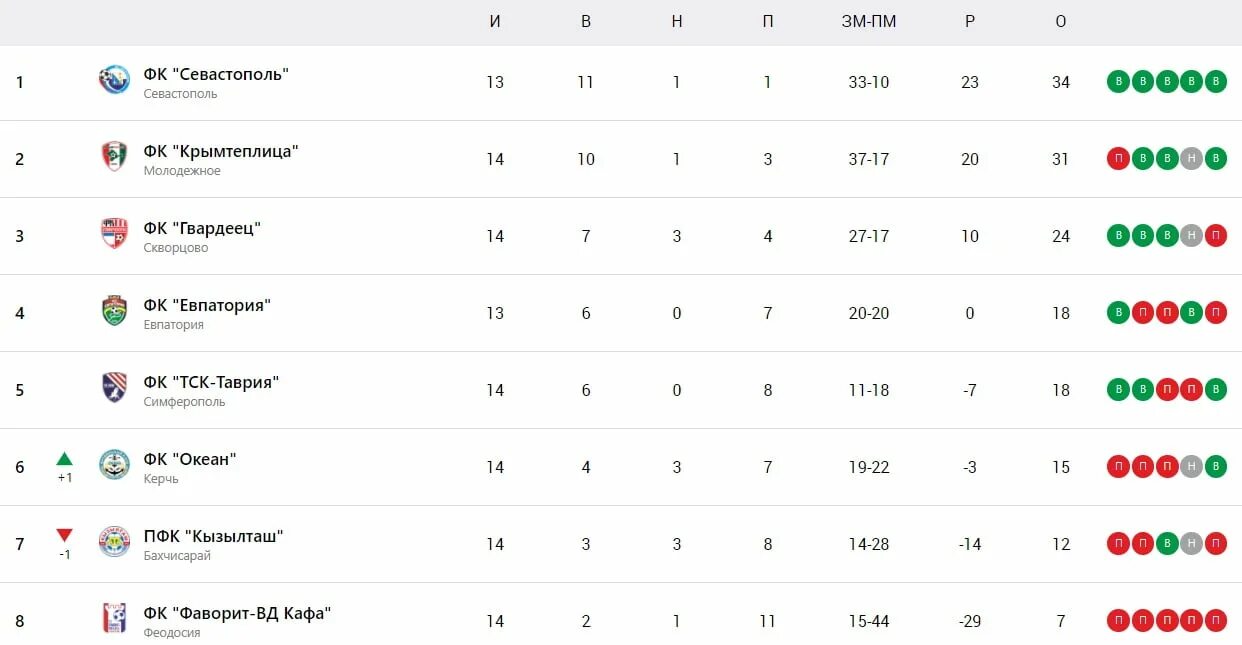Viewport: 1242px width, 645px height.
Task: Sort table by О points column header
Action: [x=1061, y=22]
